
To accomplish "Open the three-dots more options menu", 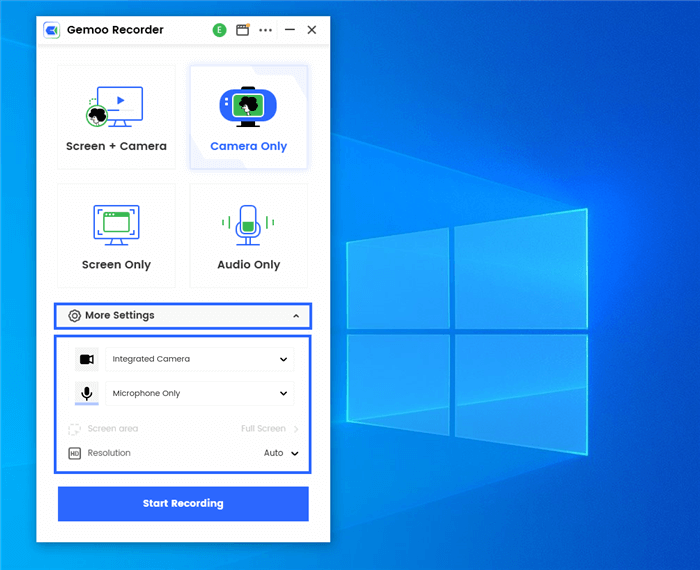I will (x=266, y=30).
